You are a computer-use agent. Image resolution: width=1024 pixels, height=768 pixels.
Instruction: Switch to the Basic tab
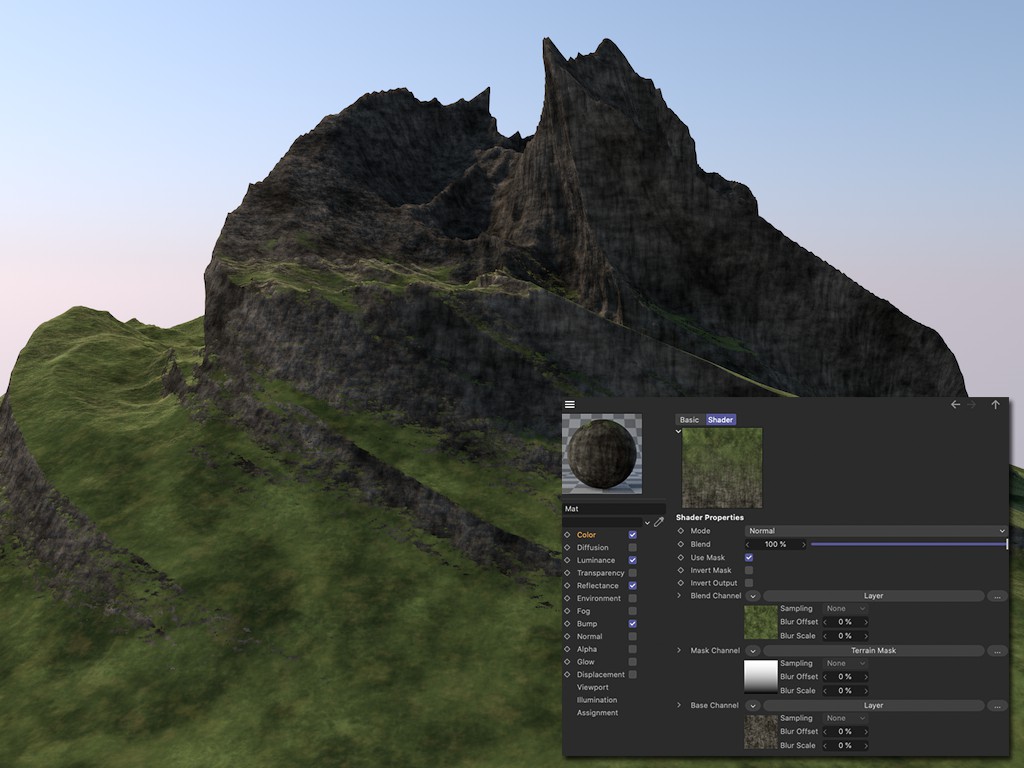[x=689, y=420]
